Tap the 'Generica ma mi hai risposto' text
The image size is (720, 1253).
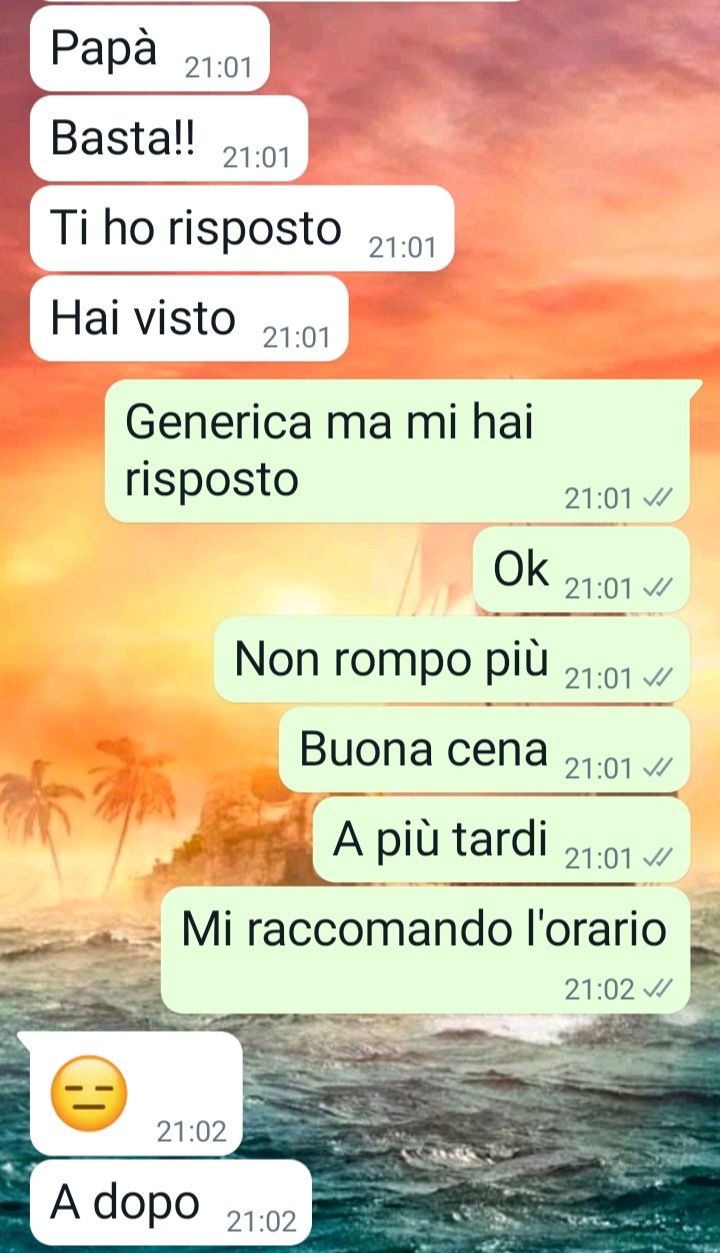(329, 451)
